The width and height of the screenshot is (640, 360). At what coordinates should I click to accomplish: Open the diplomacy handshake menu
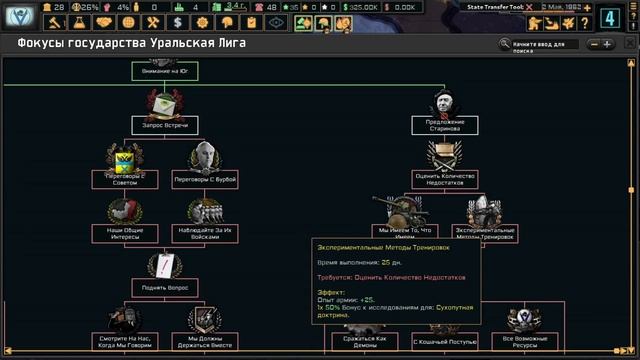pos(104,23)
